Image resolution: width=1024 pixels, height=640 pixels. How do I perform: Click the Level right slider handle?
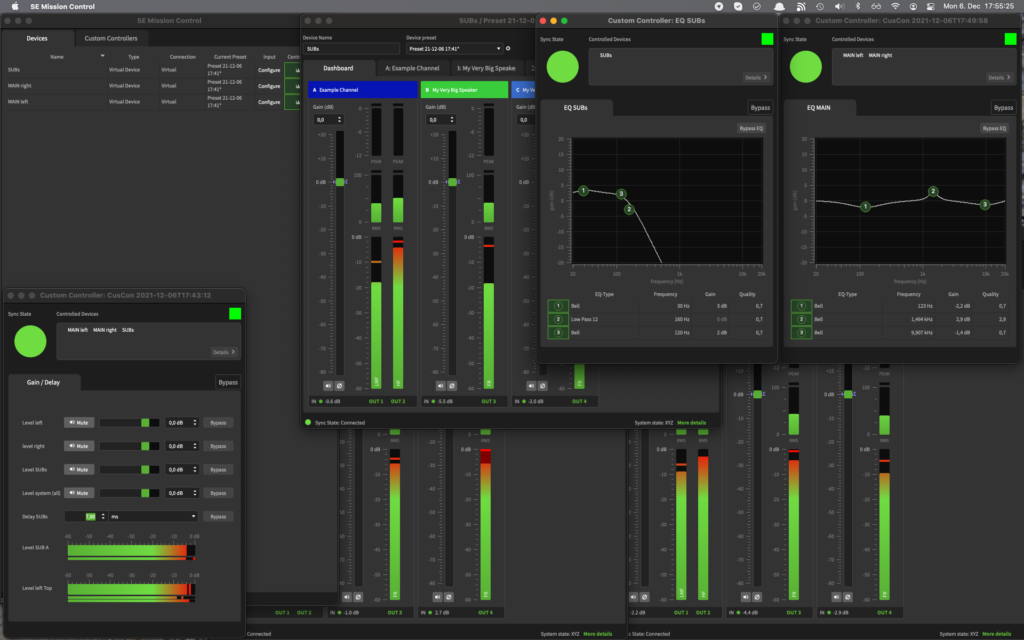pos(146,446)
